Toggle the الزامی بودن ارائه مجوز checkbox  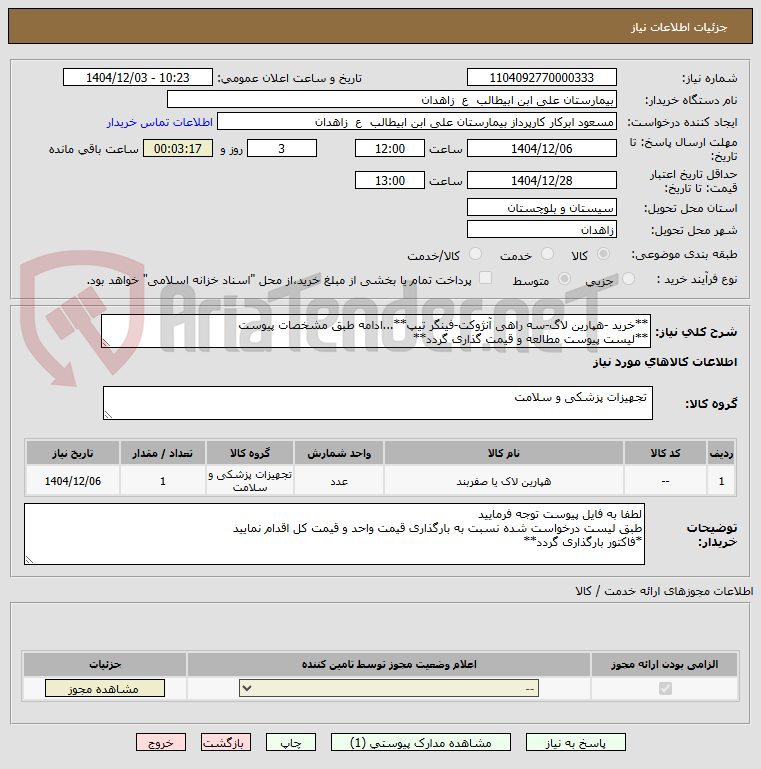coord(665,689)
